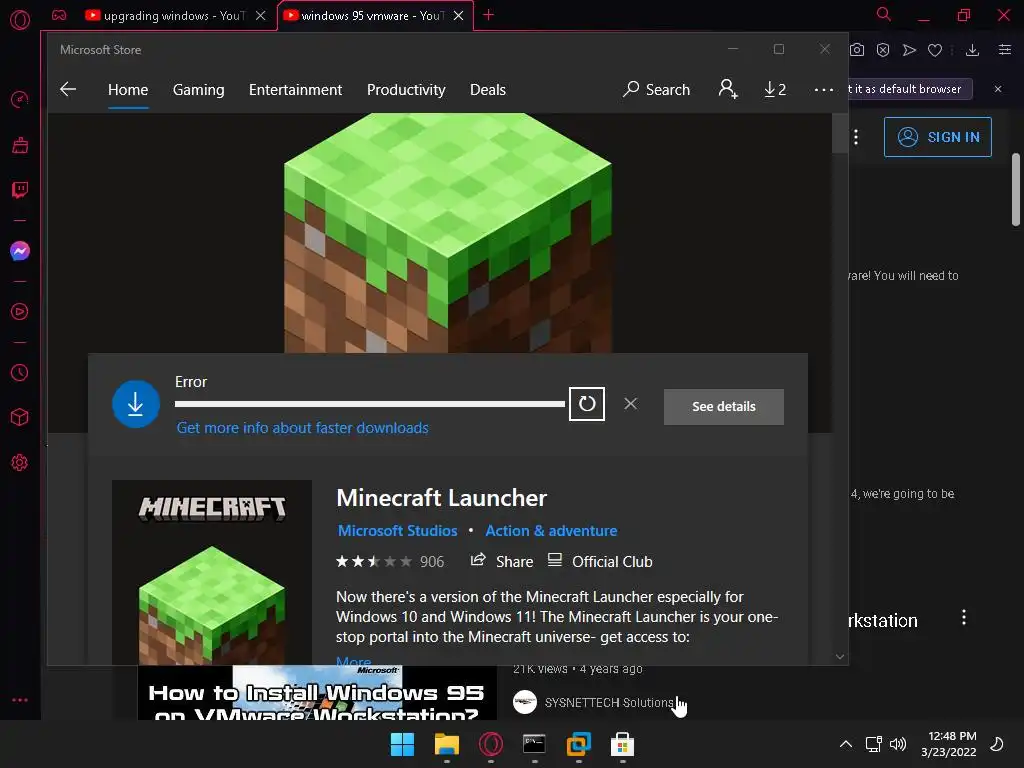Open the Windows Start menu
This screenshot has width=1024, height=768.
[402, 744]
